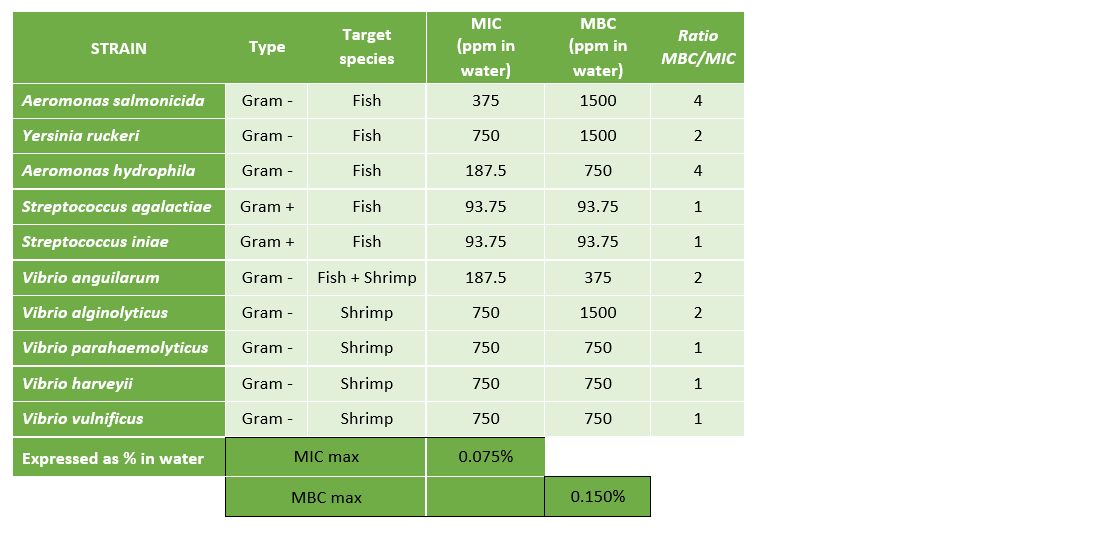The height and width of the screenshot is (536, 1100).
Task: Select the Vibrio alginolyticus strain cell
Action: [95, 312]
